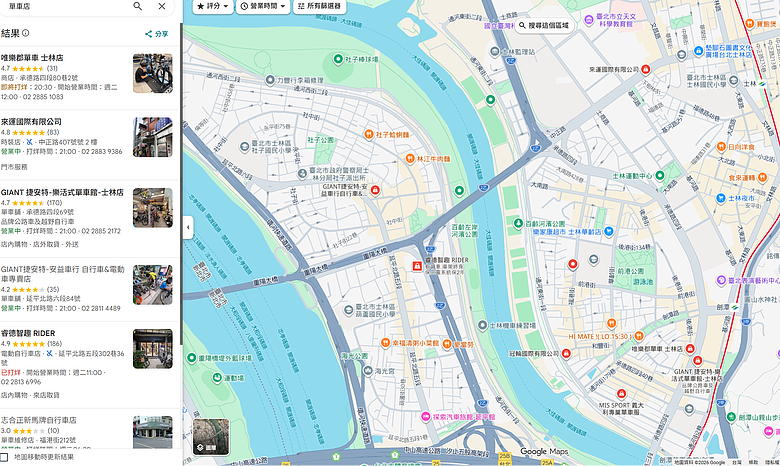The image size is (780, 466).
Task: View photo of 來運國際有限公司
Action: [x=153, y=137]
